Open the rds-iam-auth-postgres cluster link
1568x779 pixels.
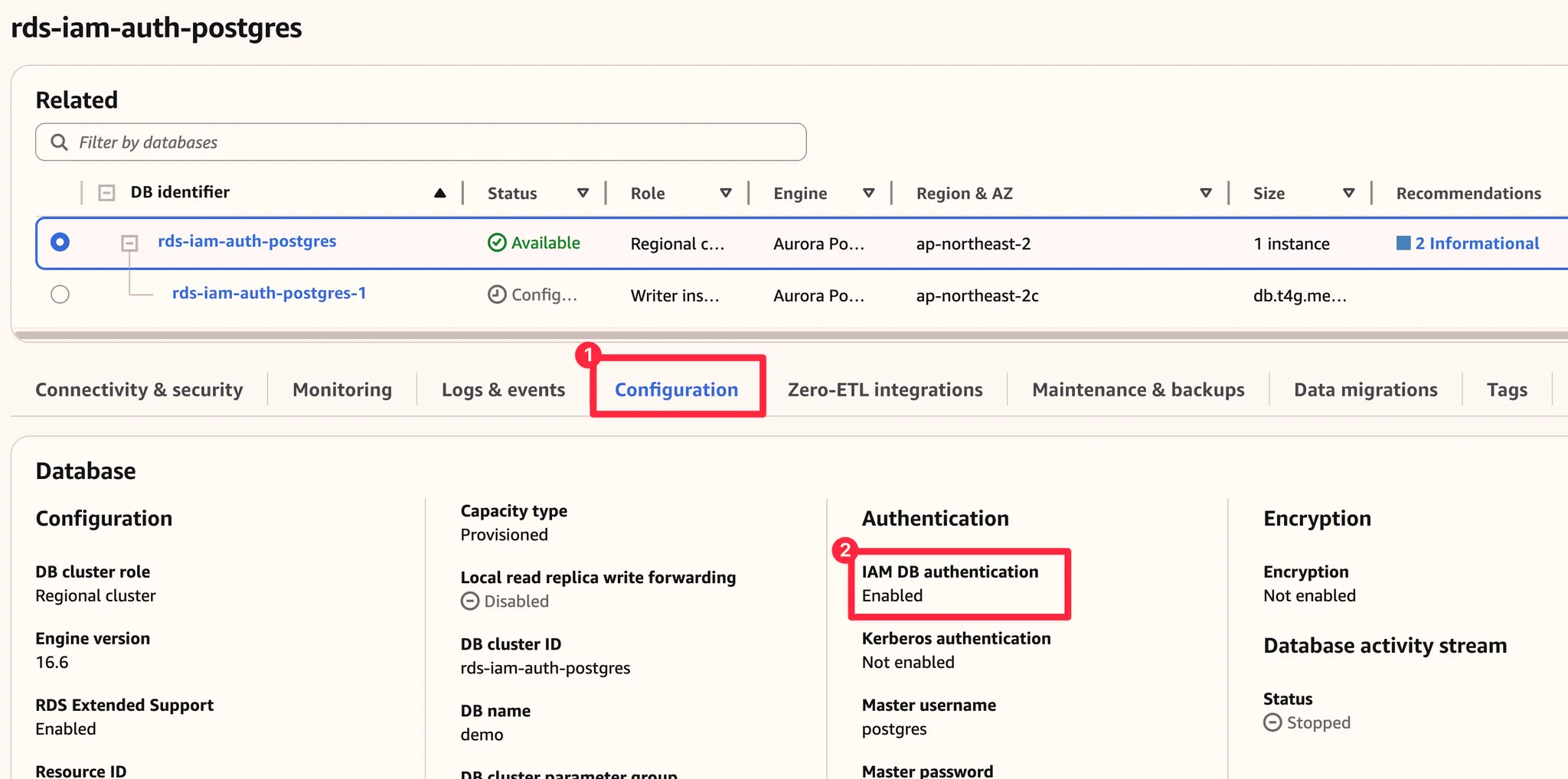247,241
